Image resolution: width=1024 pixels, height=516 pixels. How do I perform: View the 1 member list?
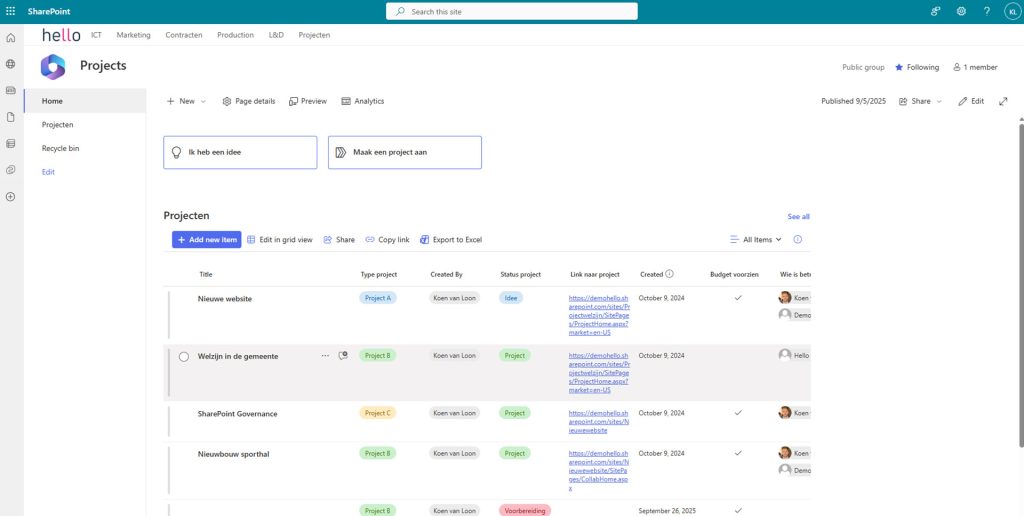coord(975,67)
